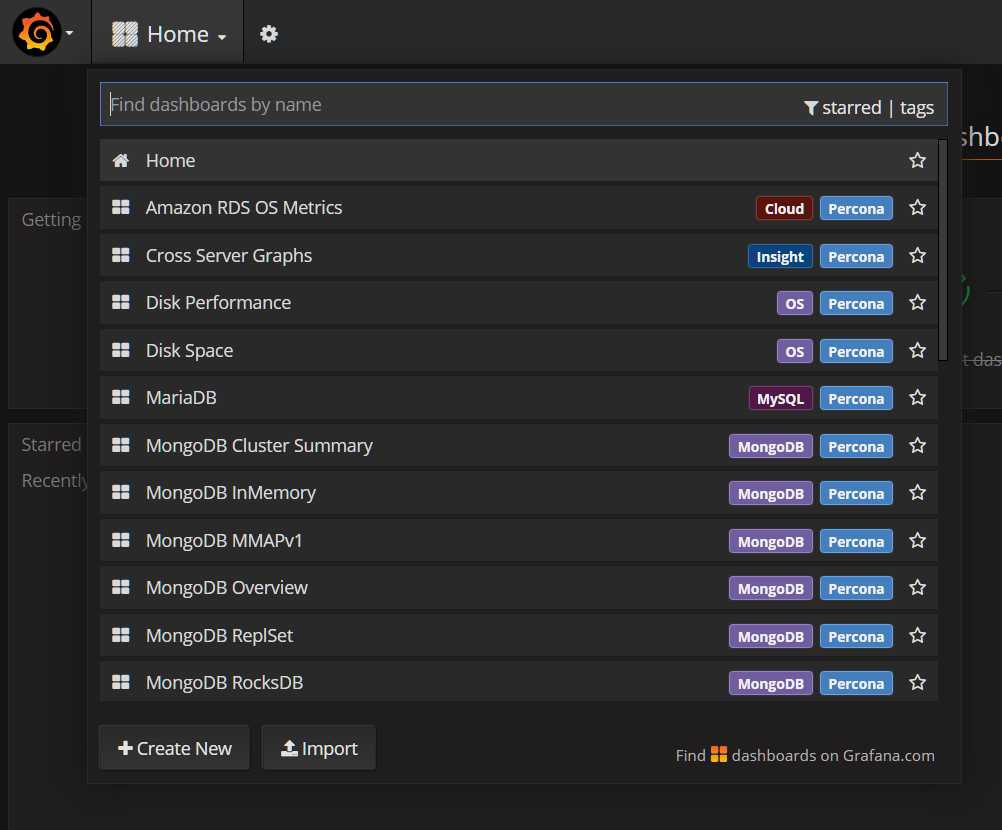Click Percona tag on Amazon RDS row

(856, 208)
